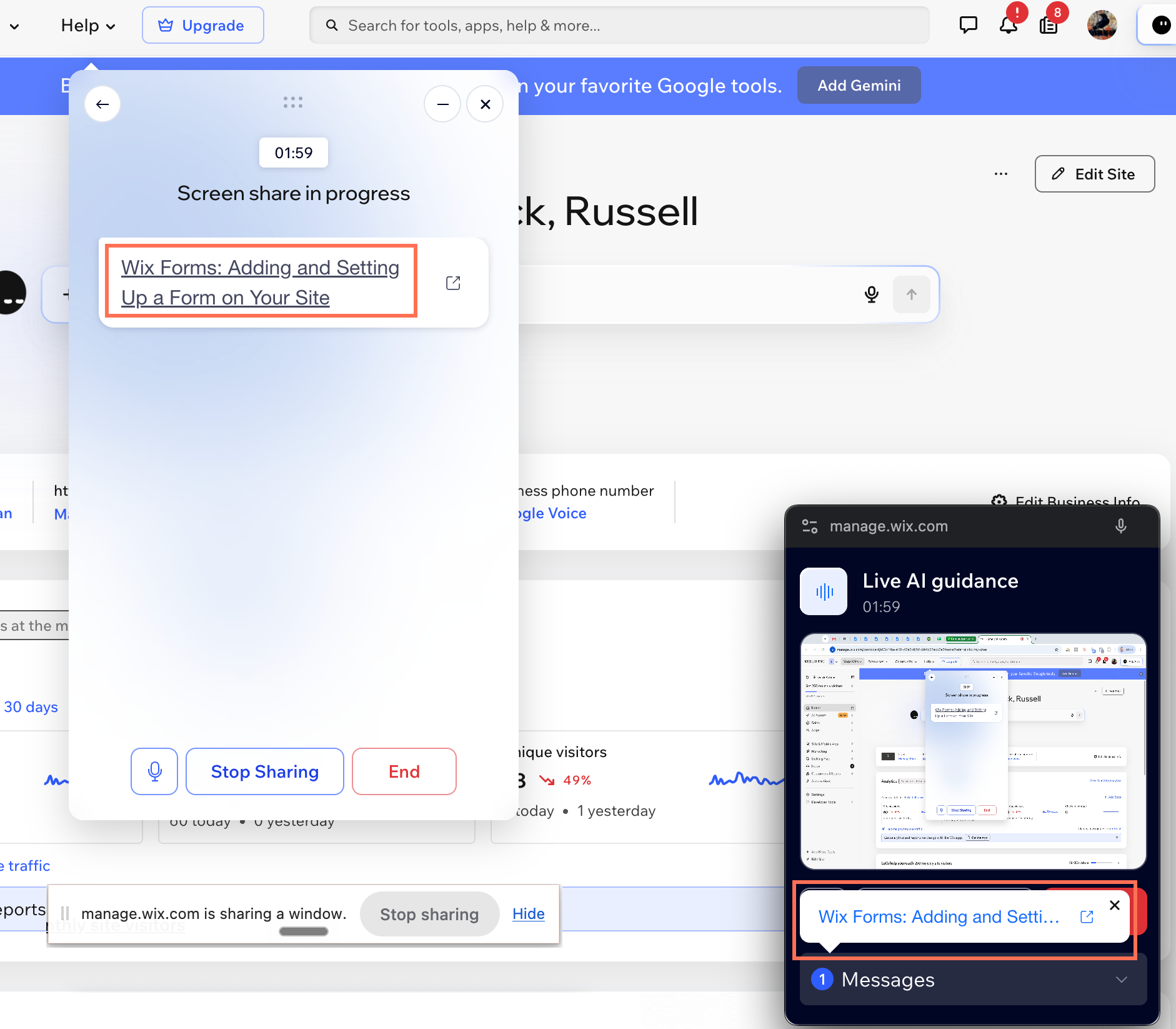Image resolution: width=1176 pixels, height=1029 pixels.
Task: Click the Live AI guidance audio waveform icon
Action: [824, 591]
